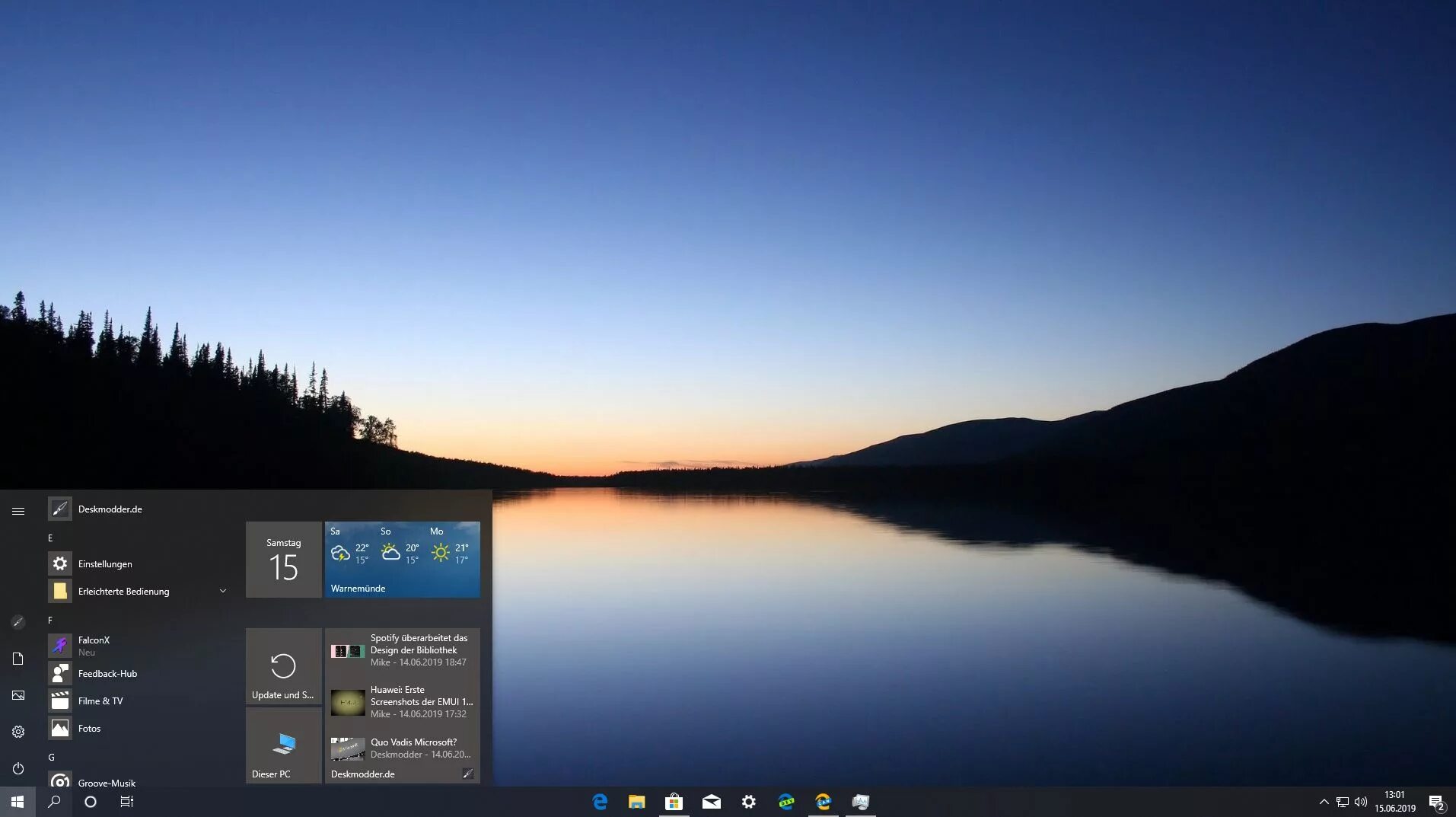Viewport: 1456px width, 817px height.
Task: Launch Edge Dev from the taskbar
Action: (786, 802)
